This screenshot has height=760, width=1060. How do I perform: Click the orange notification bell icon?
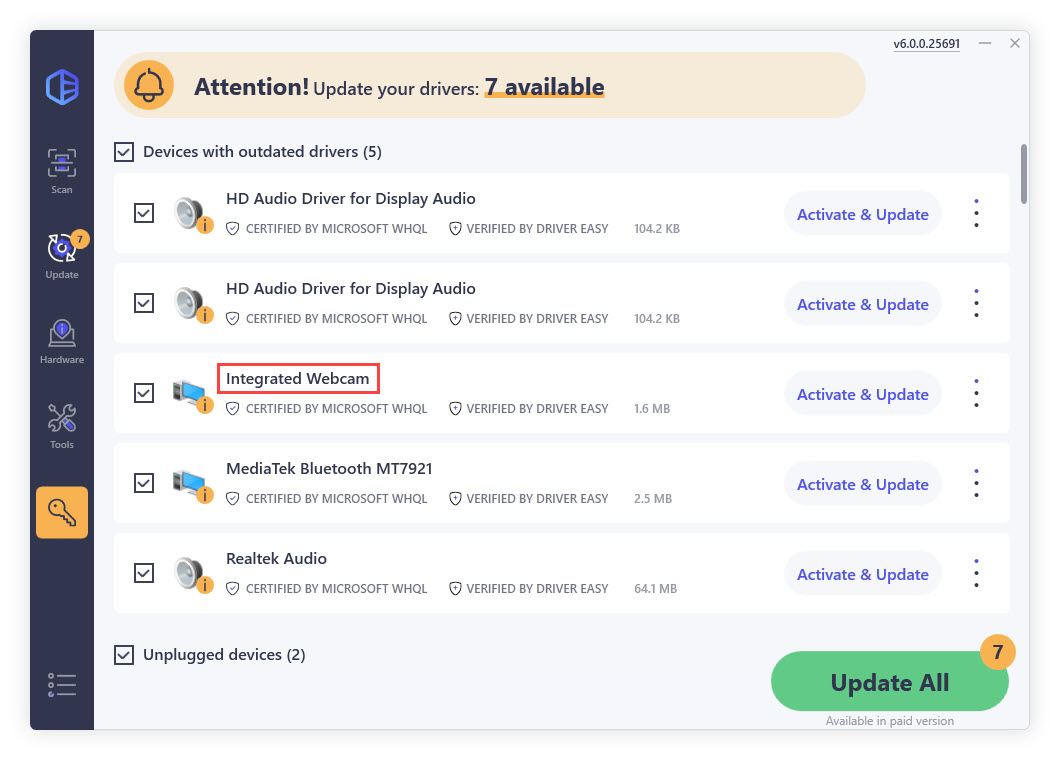pos(149,86)
